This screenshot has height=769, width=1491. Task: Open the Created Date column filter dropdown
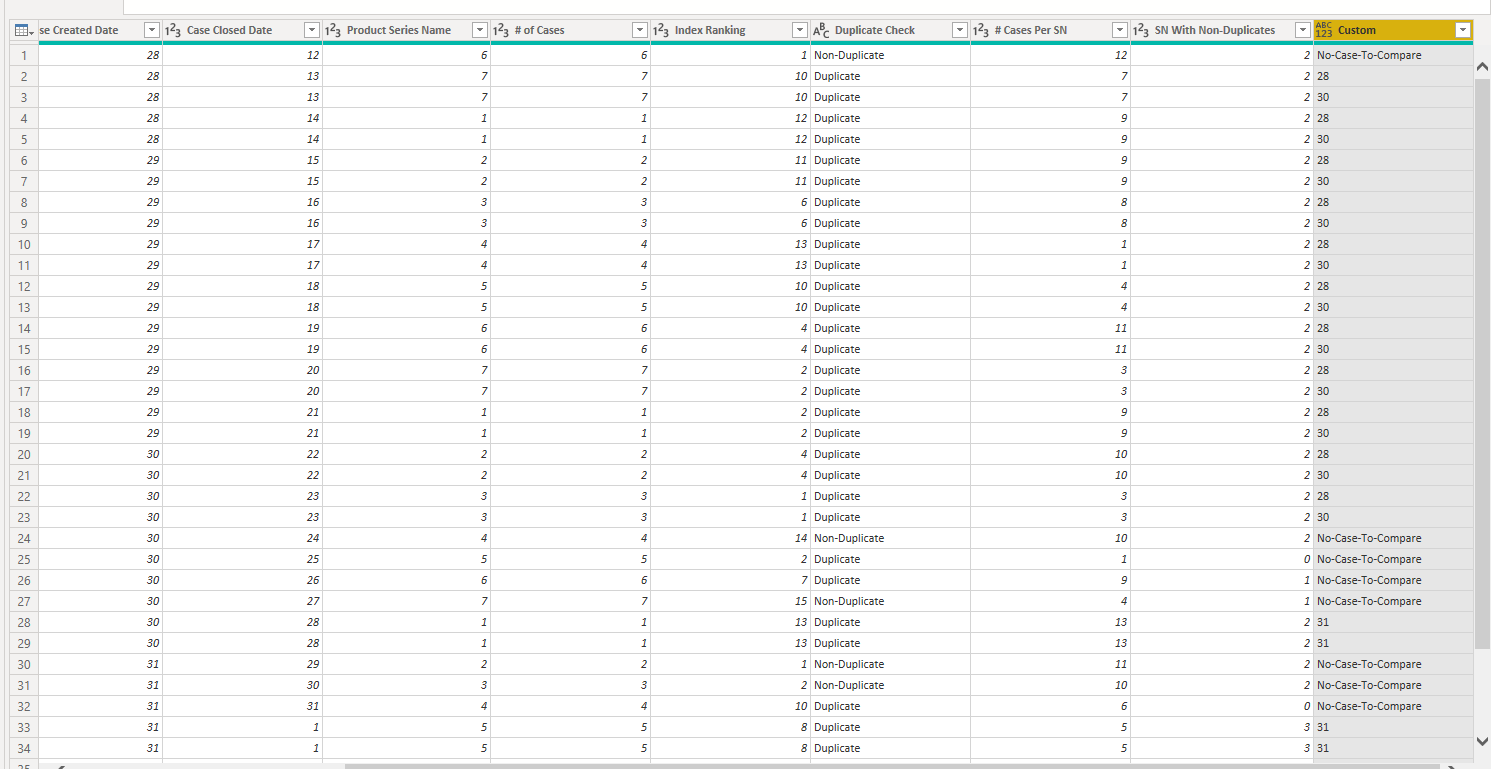151,30
